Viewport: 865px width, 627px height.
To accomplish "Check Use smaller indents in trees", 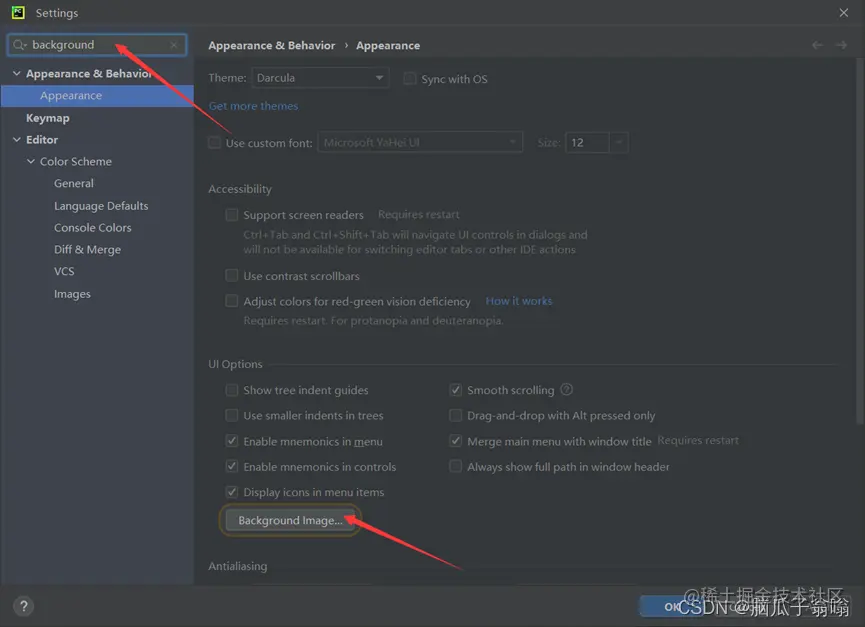I will 232,415.
